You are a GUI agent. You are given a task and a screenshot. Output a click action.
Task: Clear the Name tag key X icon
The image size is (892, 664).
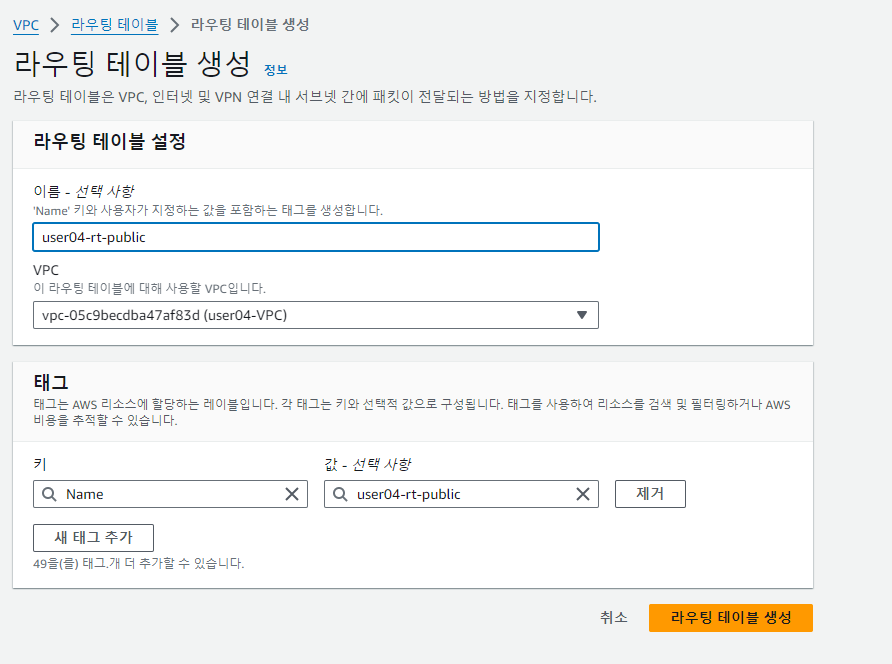(x=292, y=494)
